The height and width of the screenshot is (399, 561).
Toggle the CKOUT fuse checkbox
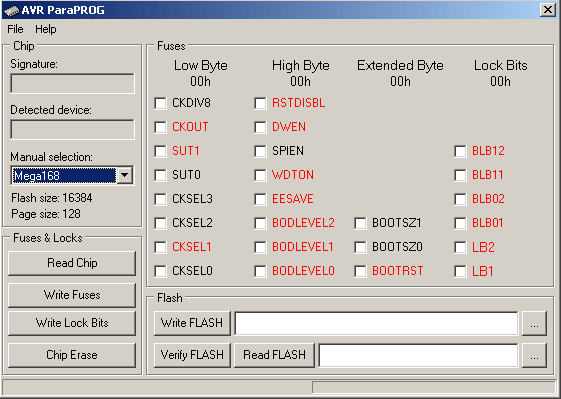tap(160, 127)
